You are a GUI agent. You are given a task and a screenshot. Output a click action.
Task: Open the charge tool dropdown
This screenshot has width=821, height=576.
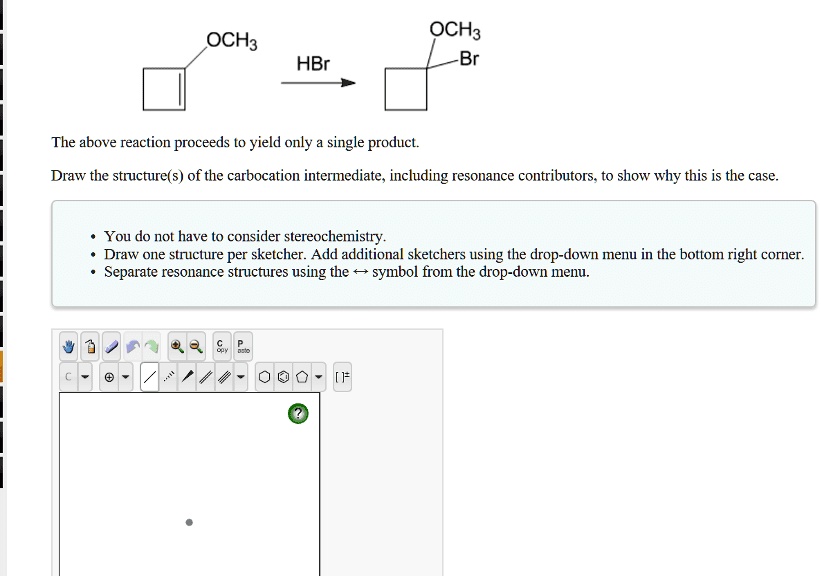point(124,376)
